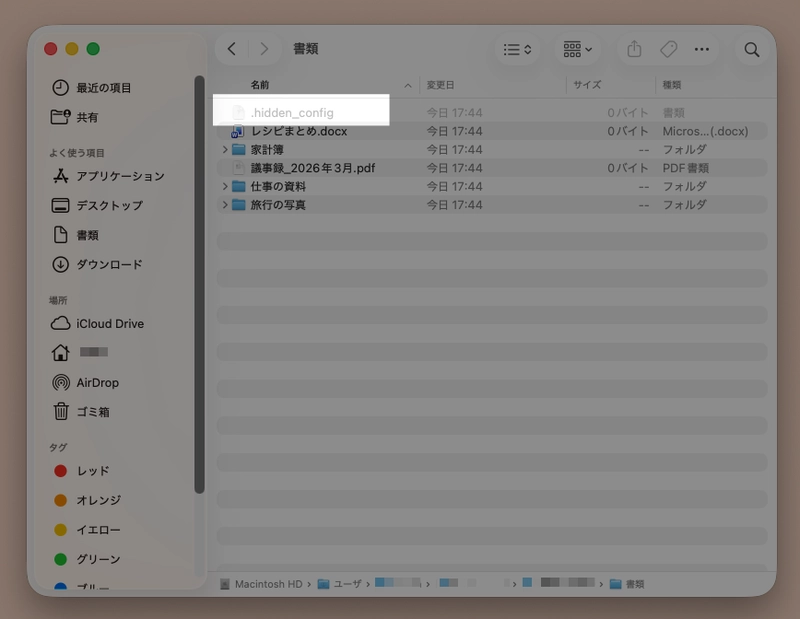Share the selected file via the Share icon
This screenshot has width=800, height=619.
coord(634,49)
